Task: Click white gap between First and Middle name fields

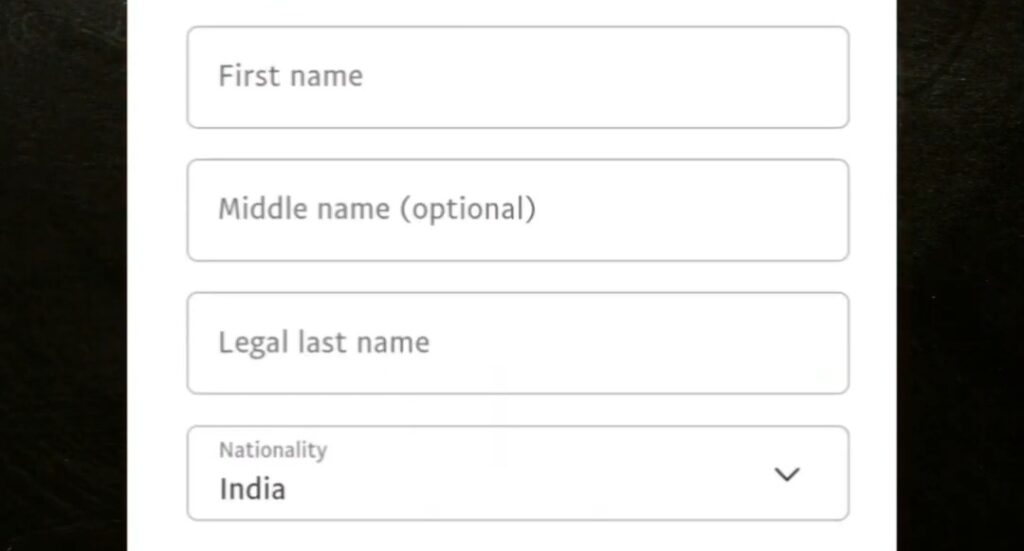Action: tap(518, 144)
